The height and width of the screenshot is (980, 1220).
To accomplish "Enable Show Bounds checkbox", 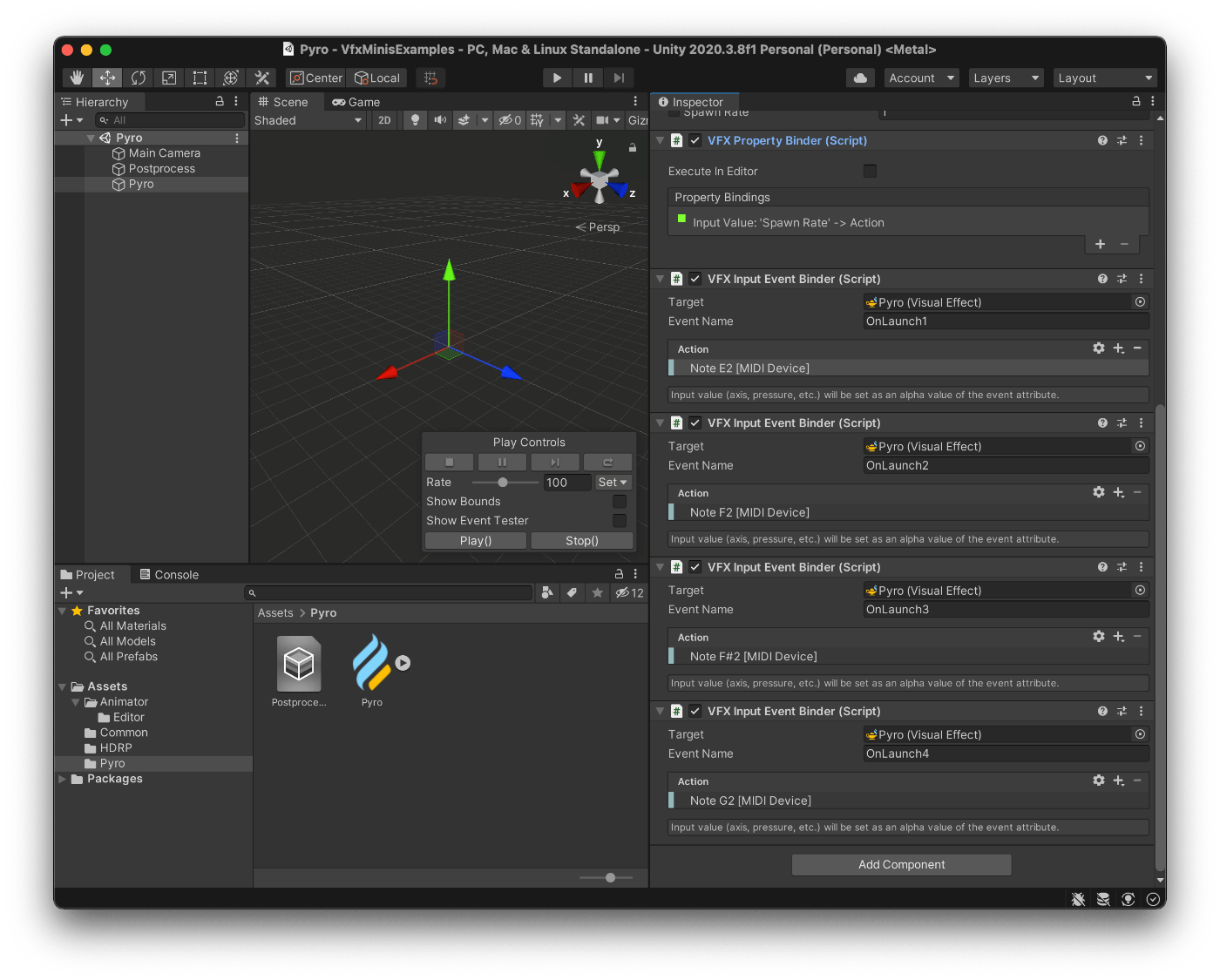I will click(620, 501).
